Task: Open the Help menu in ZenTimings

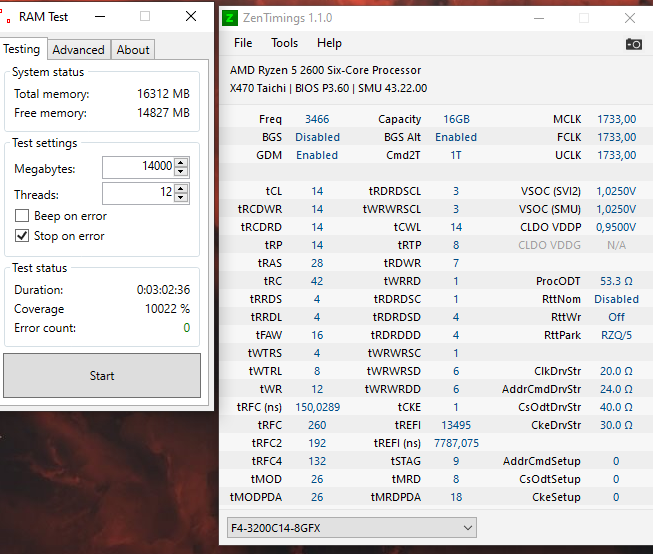Action: point(329,43)
